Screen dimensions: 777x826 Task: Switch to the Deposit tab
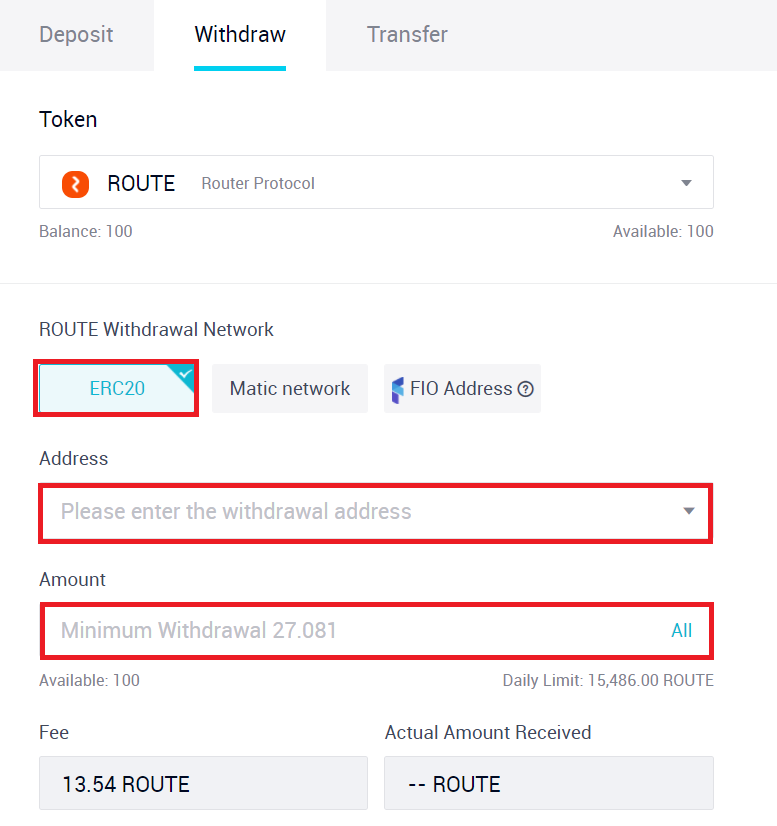(76, 35)
